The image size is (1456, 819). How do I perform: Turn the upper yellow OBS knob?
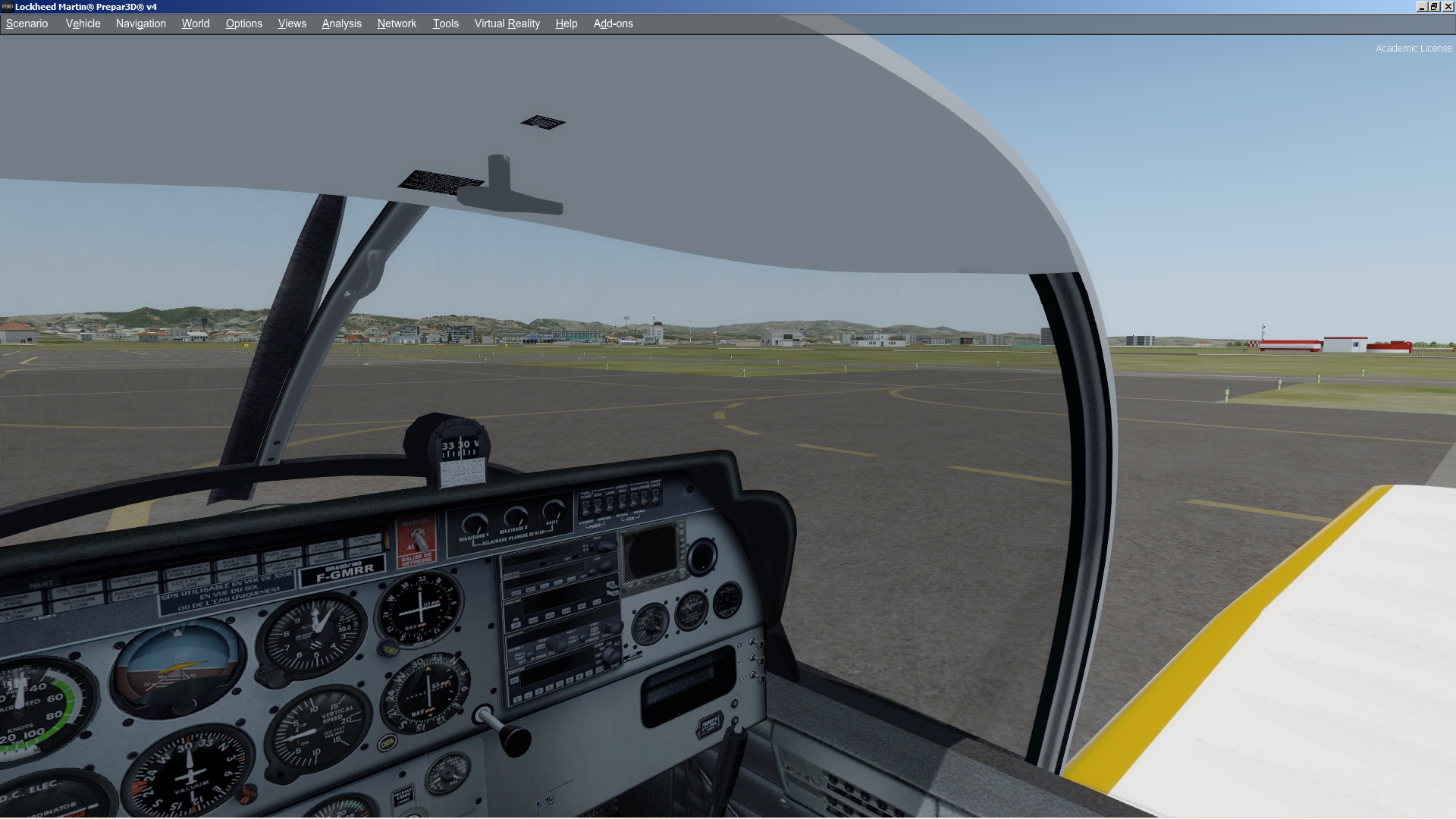point(390,650)
